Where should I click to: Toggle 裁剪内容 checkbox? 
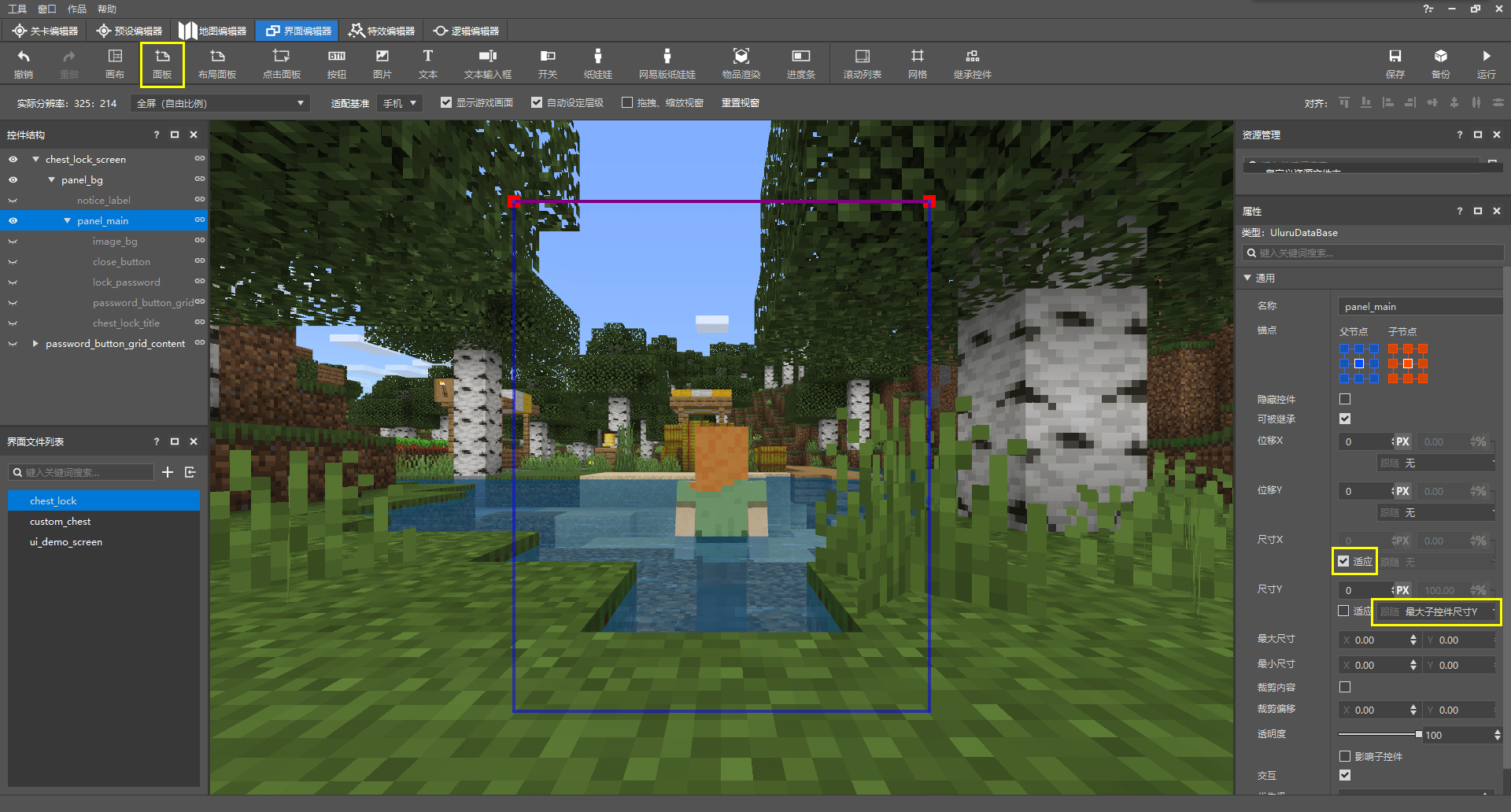pyautogui.click(x=1345, y=687)
